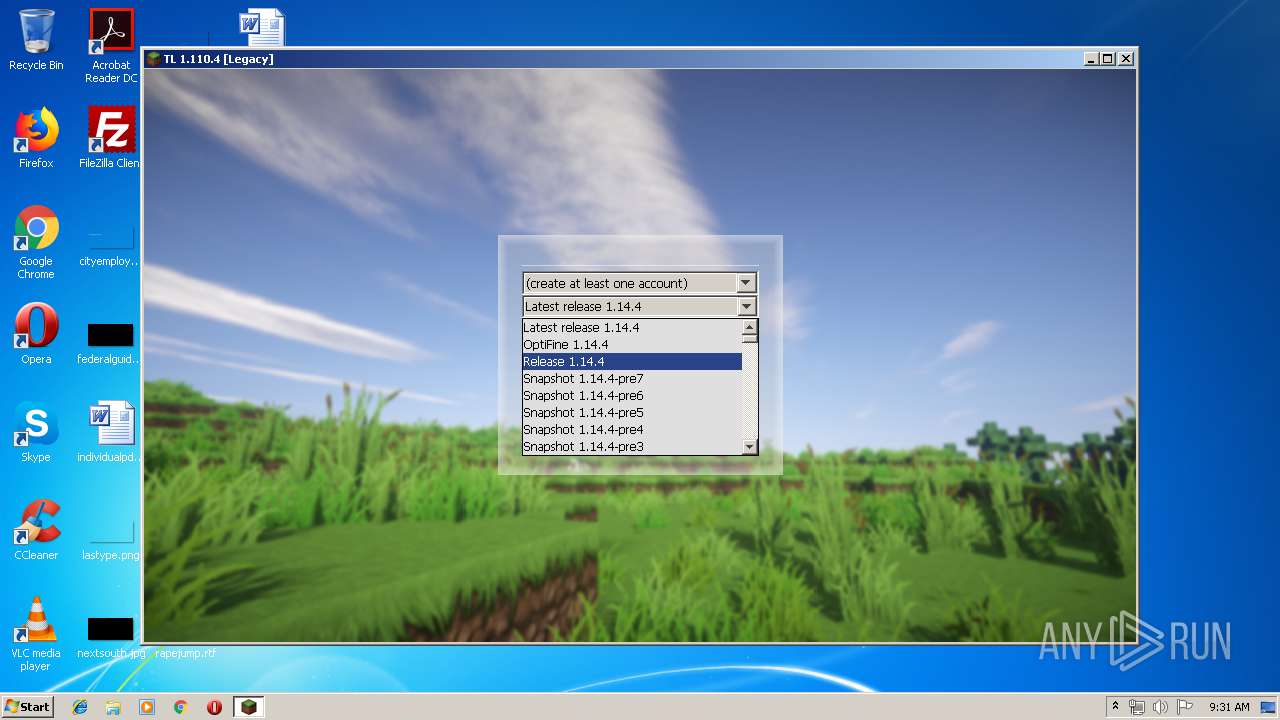Open Opera desktop shortcut
Screen dimensions: 1280x720
coord(36,334)
